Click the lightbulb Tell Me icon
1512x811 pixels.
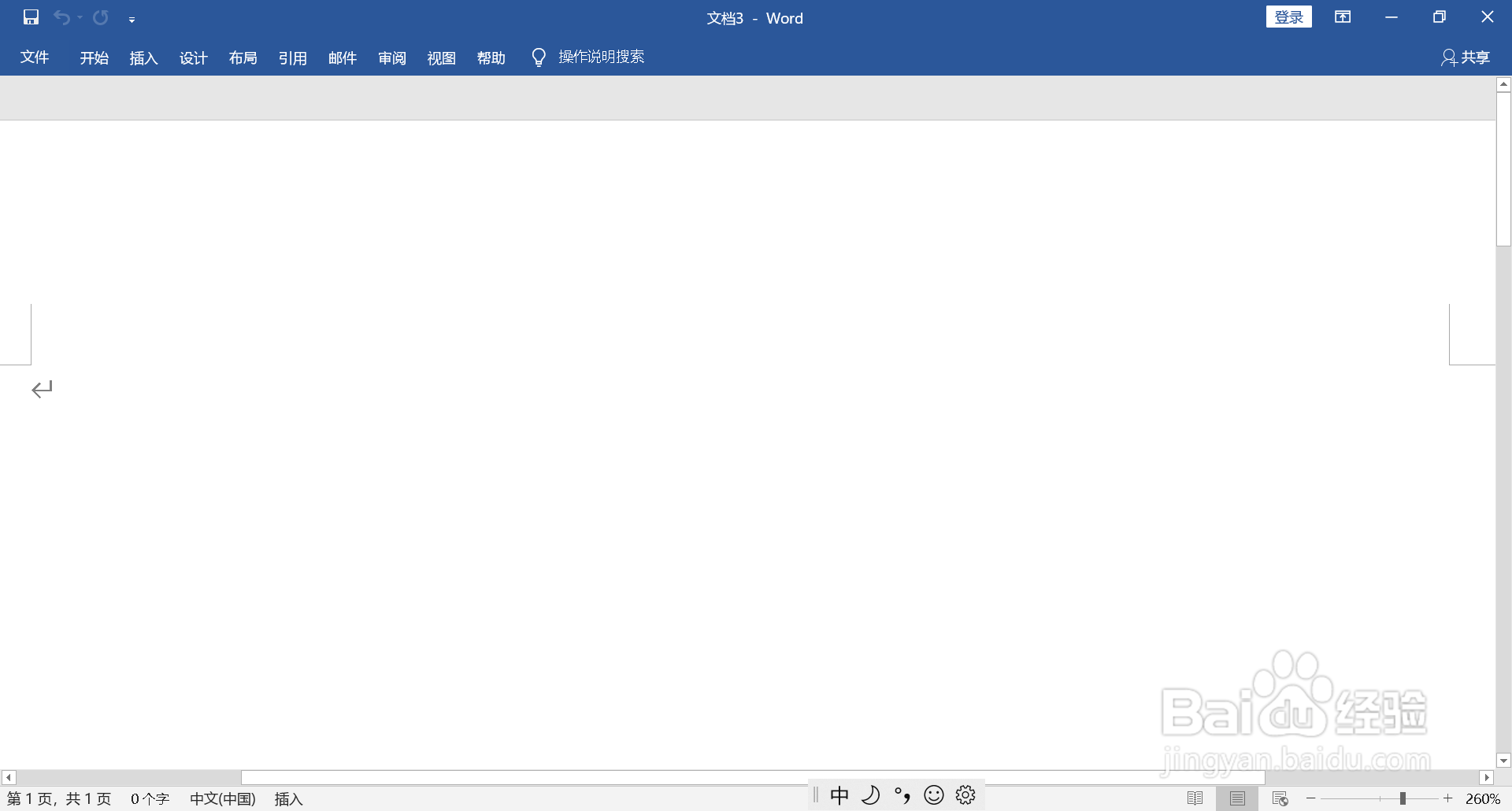coord(539,57)
